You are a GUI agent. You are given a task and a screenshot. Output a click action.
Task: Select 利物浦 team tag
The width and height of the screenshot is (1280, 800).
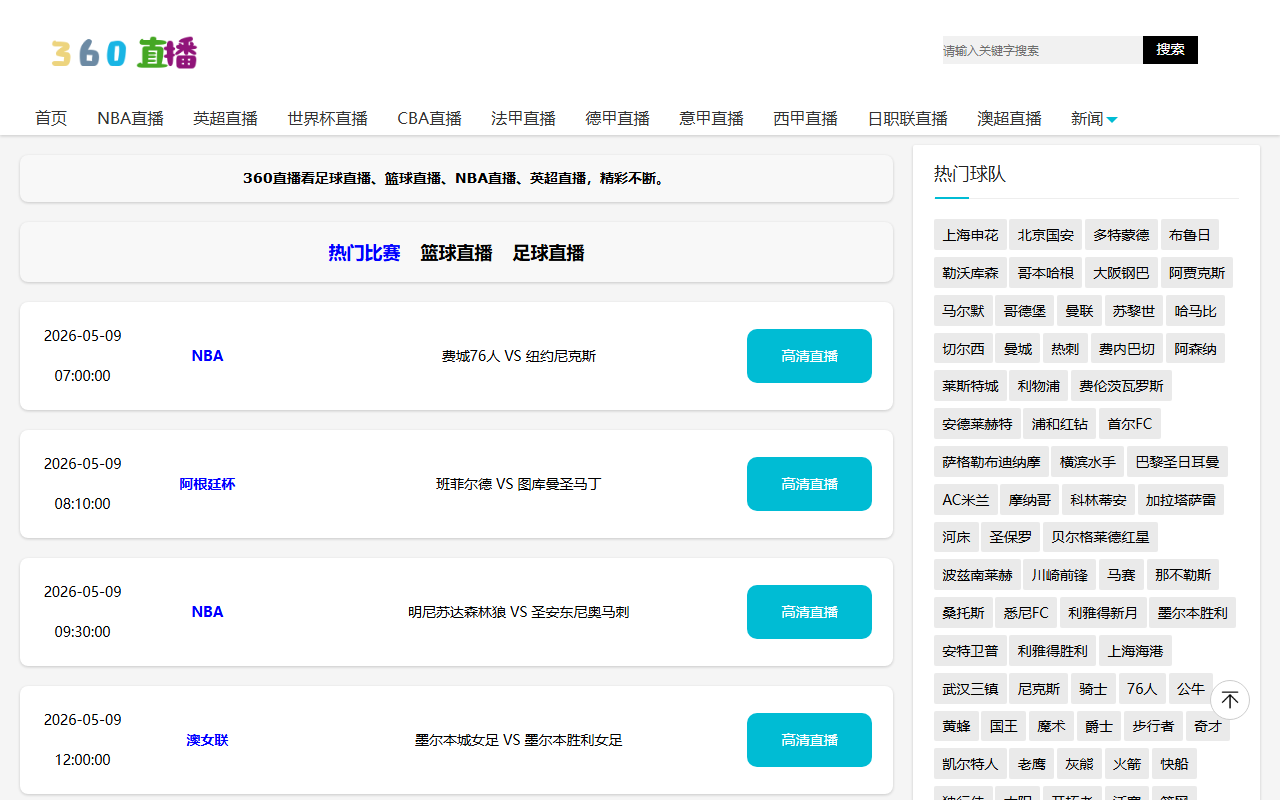(1038, 386)
